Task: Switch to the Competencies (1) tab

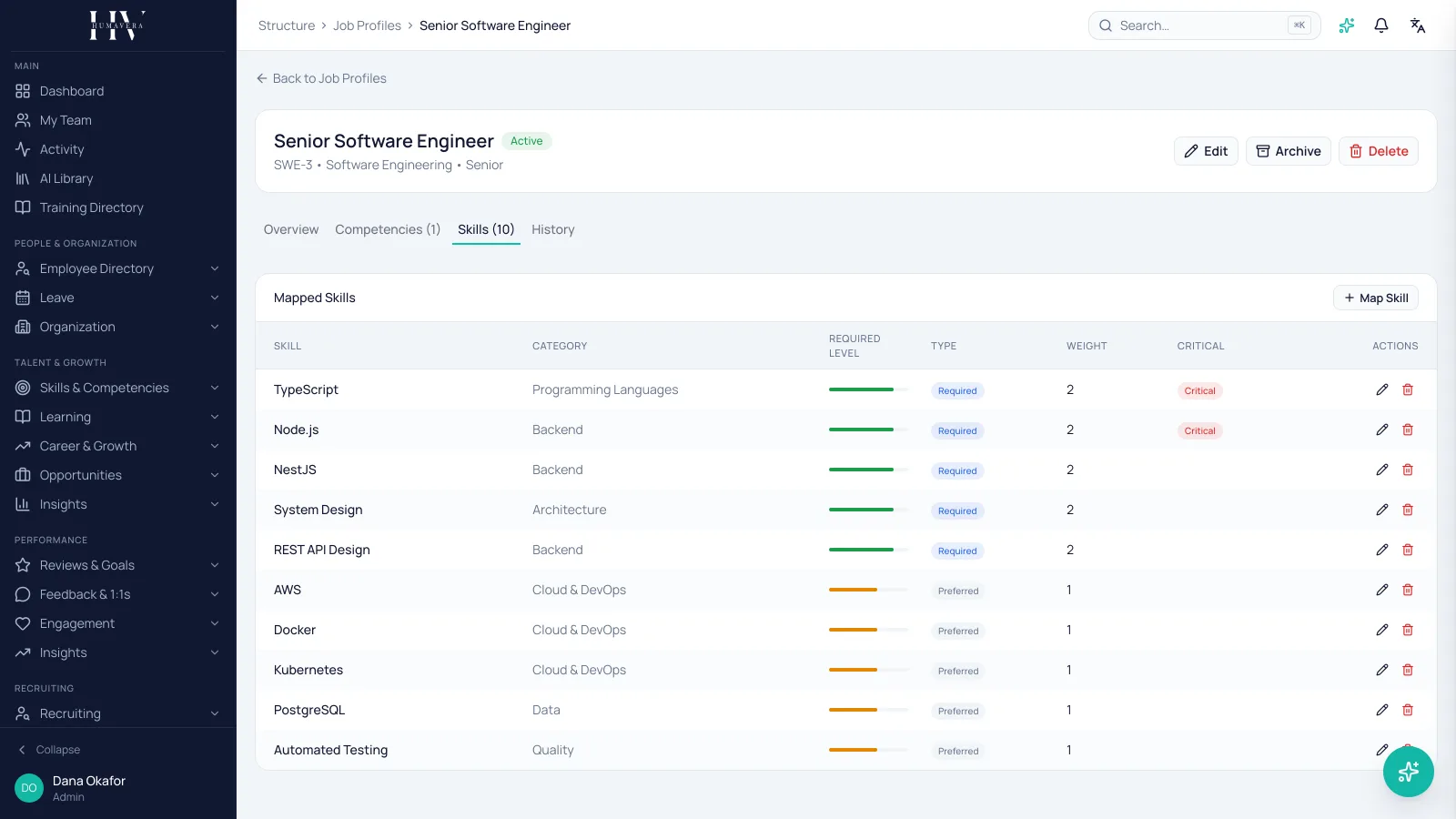Action: [388, 229]
